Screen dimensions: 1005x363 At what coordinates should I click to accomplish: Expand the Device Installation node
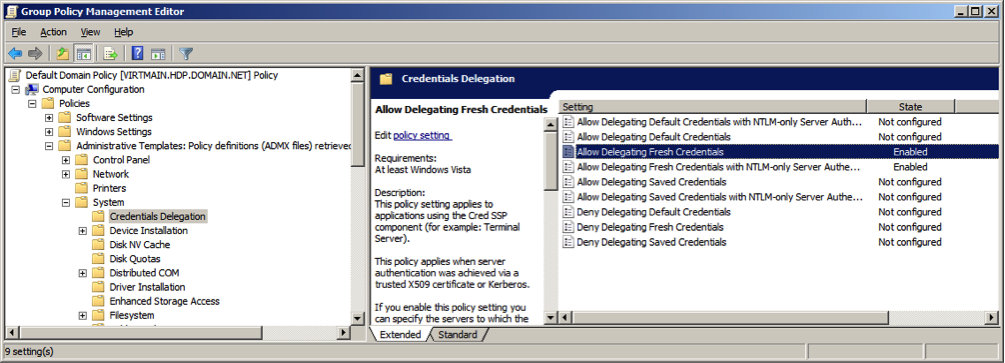(82, 230)
